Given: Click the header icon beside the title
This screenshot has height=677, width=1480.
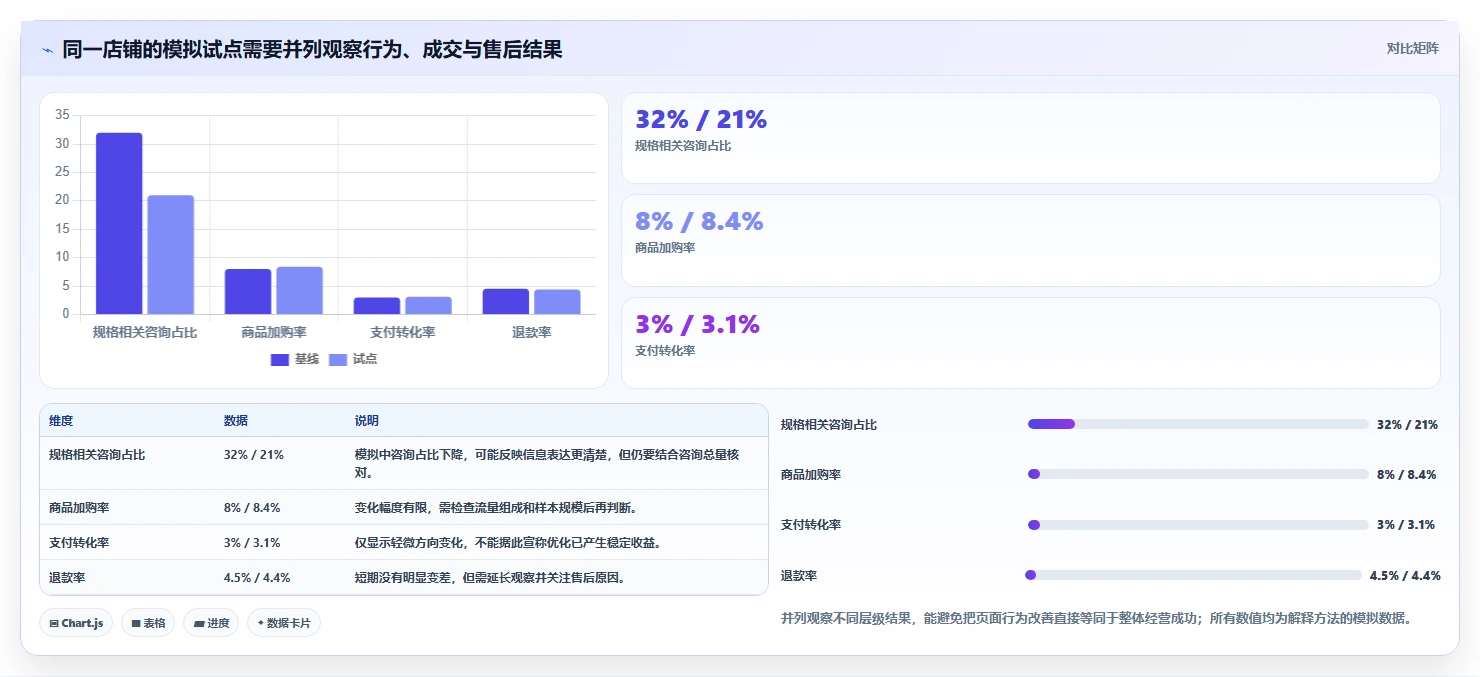Looking at the screenshot, I should [47, 50].
